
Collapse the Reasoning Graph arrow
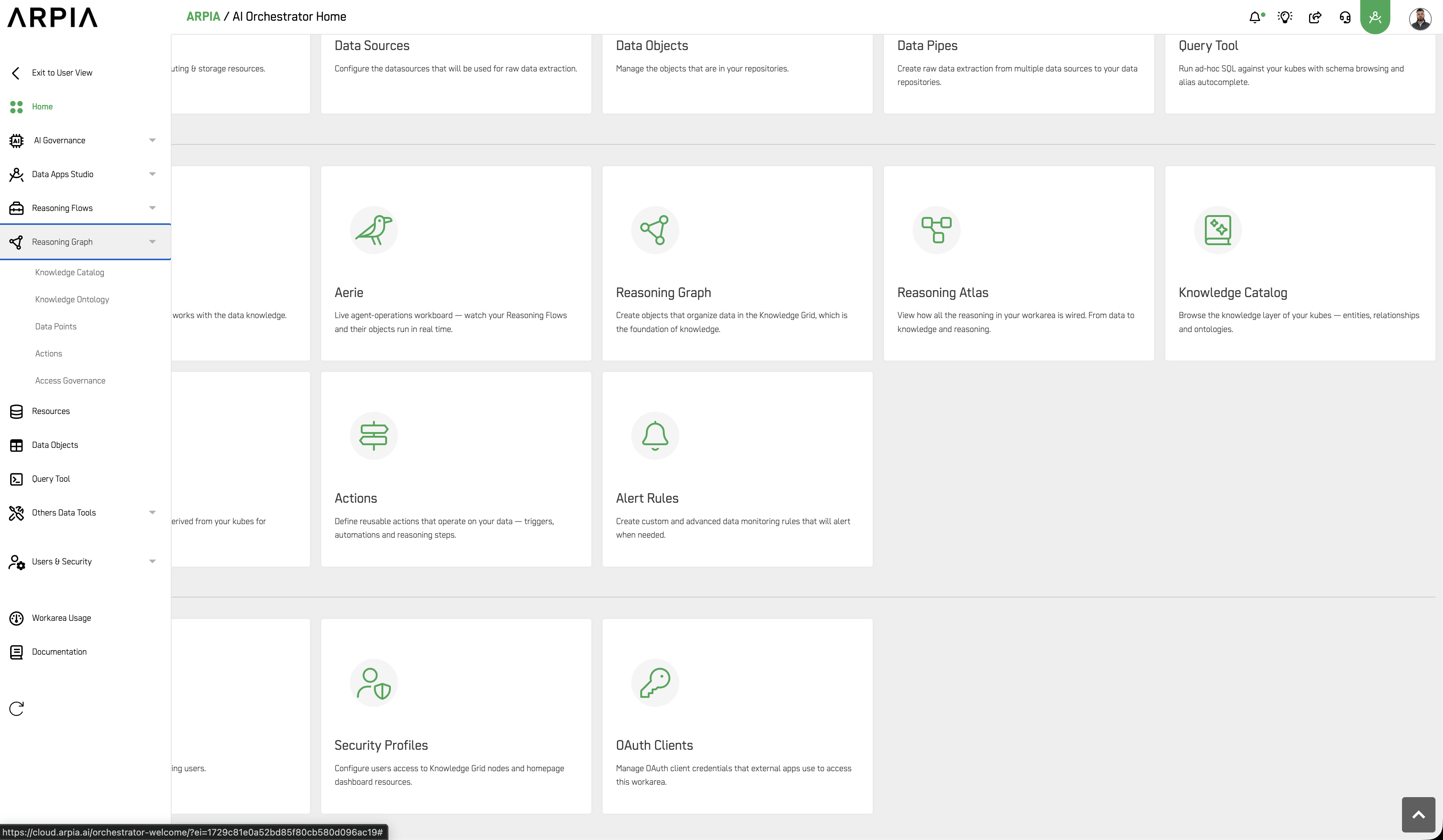pyautogui.click(x=152, y=241)
